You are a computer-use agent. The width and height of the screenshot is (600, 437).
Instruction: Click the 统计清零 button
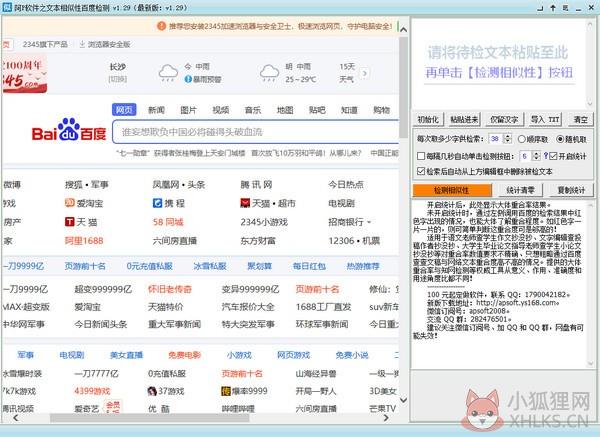[520, 190]
